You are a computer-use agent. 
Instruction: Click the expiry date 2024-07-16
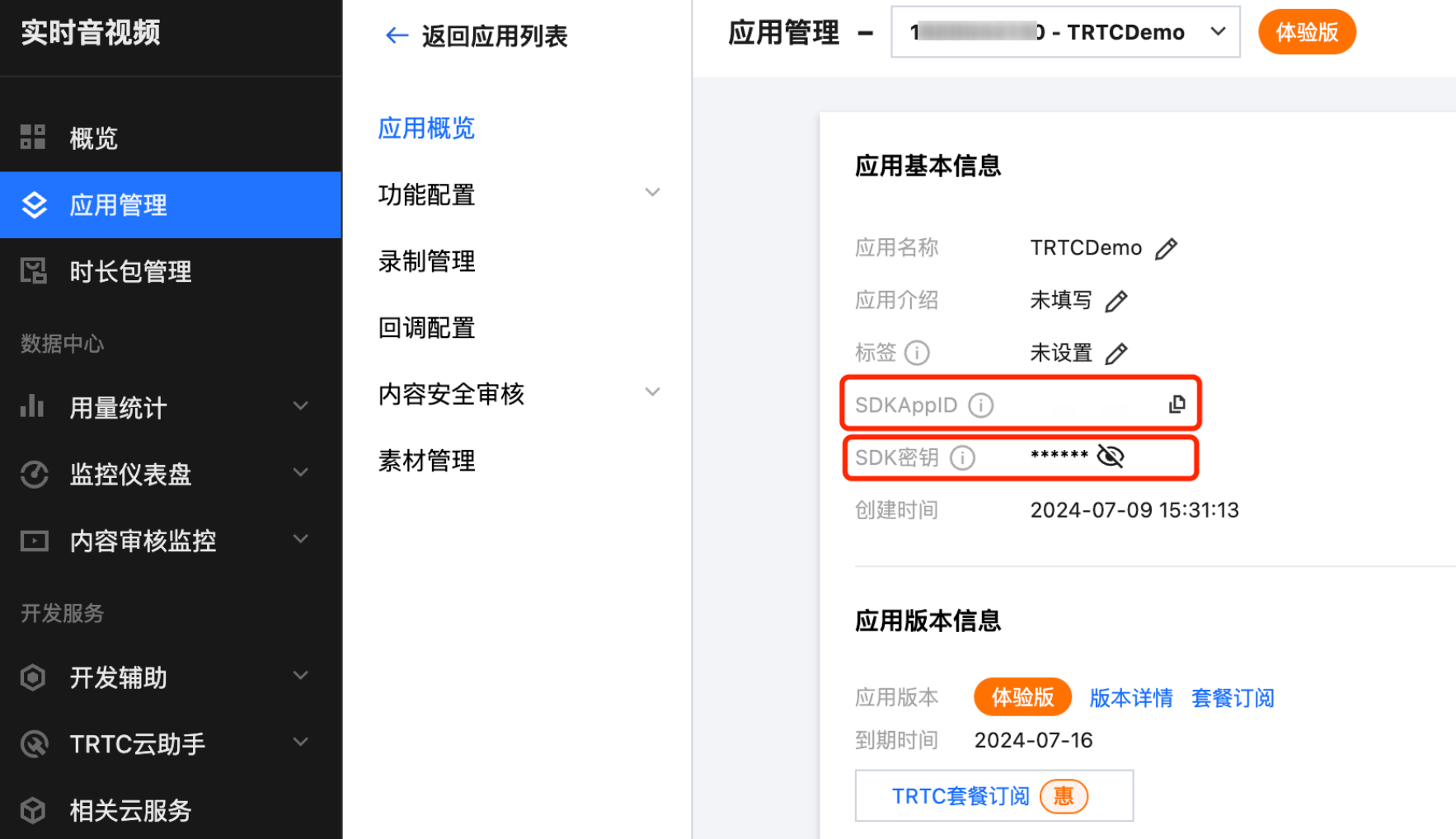(x=1034, y=740)
